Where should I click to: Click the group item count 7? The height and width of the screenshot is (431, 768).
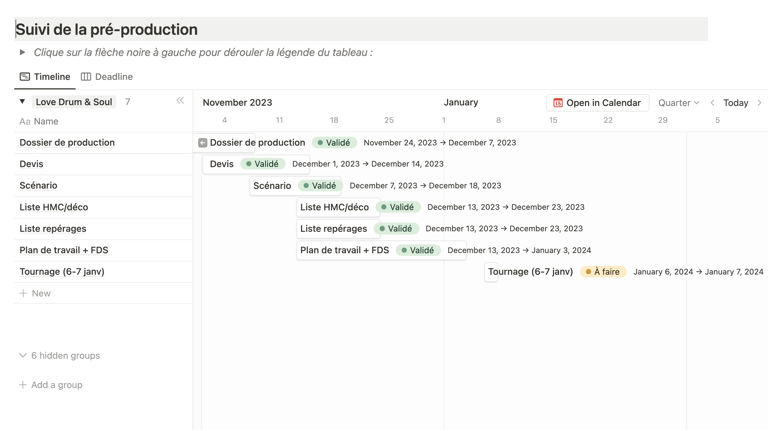[x=127, y=102]
